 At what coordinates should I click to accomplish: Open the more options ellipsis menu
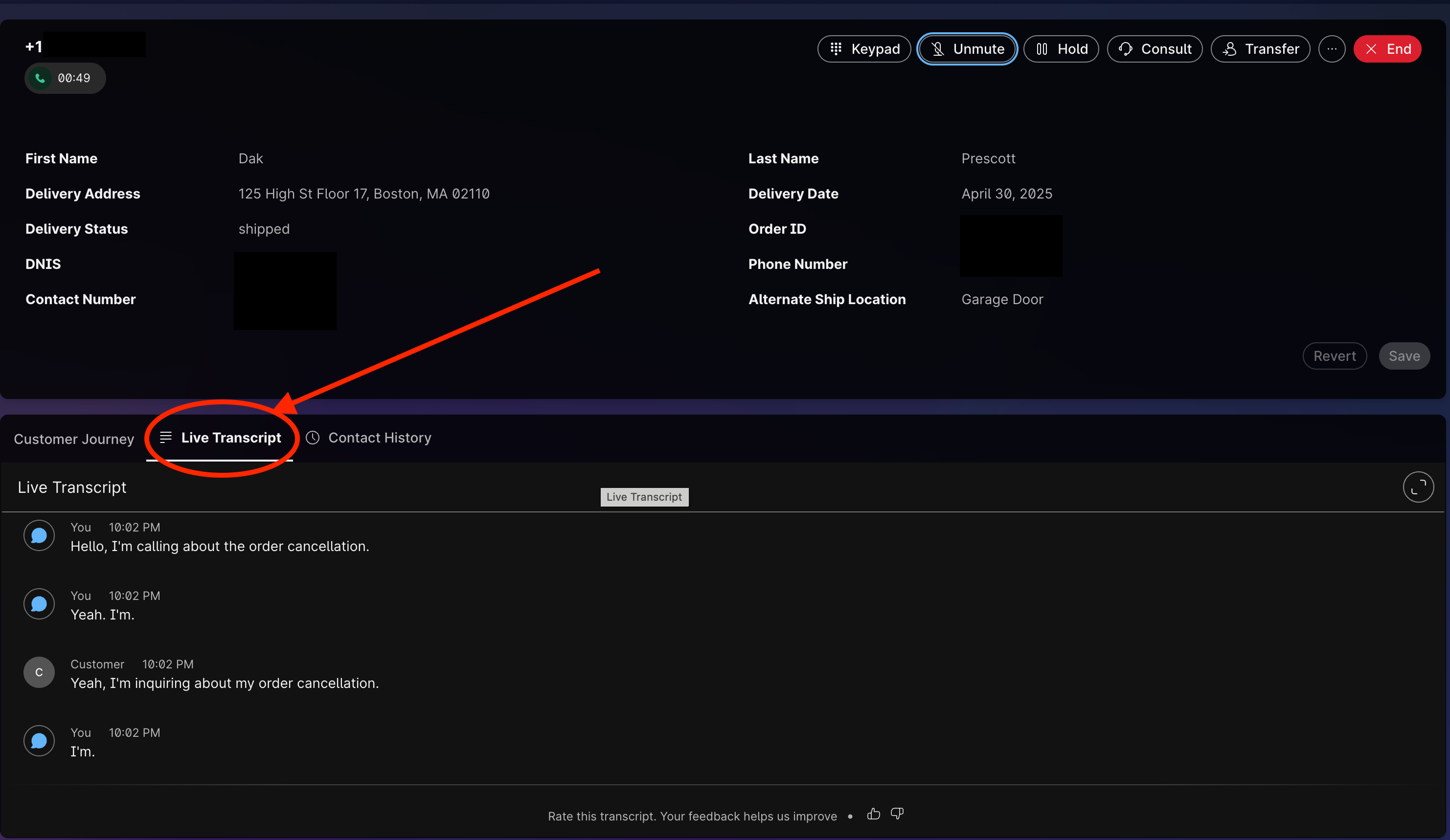(x=1332, y=49)
